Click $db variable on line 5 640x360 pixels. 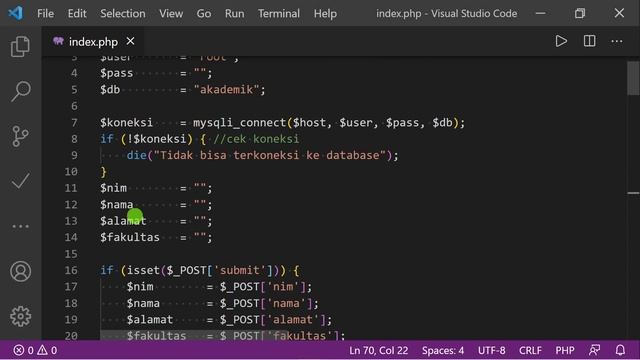[110, 89]
